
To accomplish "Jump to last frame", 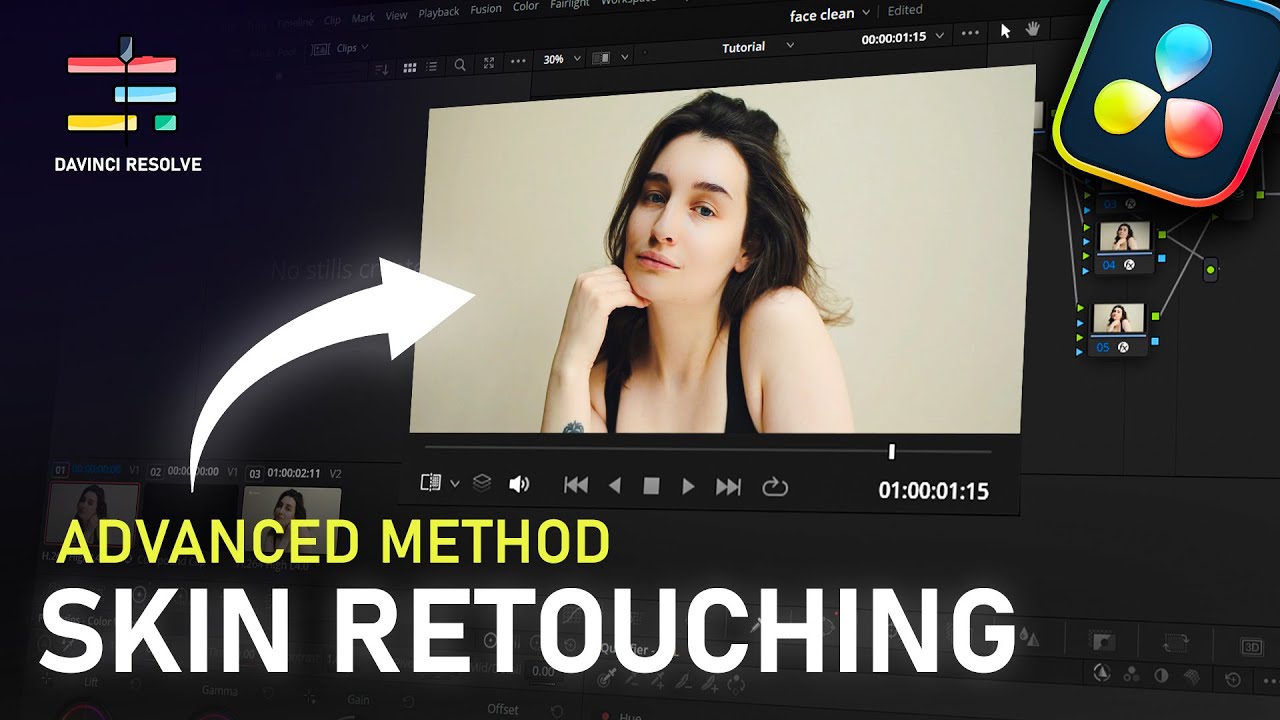I will pos(729,487).
